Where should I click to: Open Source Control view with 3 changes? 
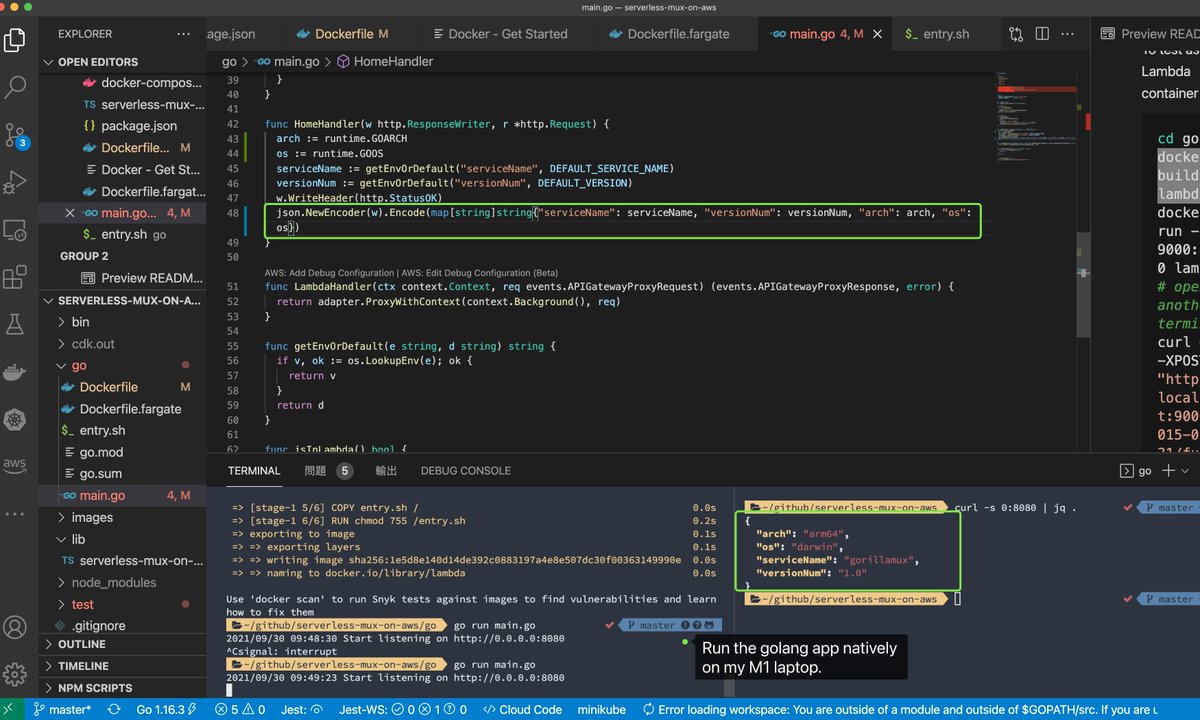click(x=16, y=135)
